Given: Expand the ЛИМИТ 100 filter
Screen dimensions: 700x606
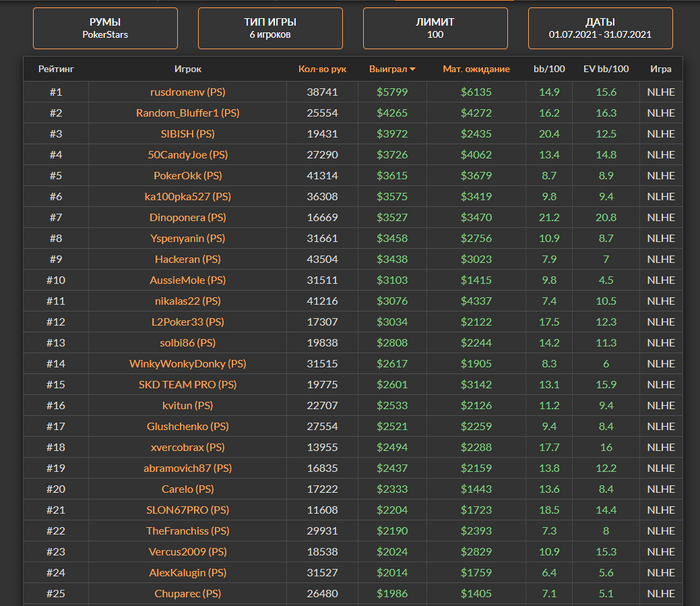Looking at the screenshot, I should [x=435, y=28].
